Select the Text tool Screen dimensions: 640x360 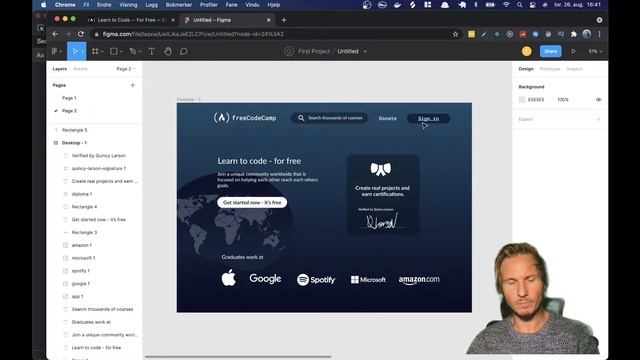(x=151, y=51)
